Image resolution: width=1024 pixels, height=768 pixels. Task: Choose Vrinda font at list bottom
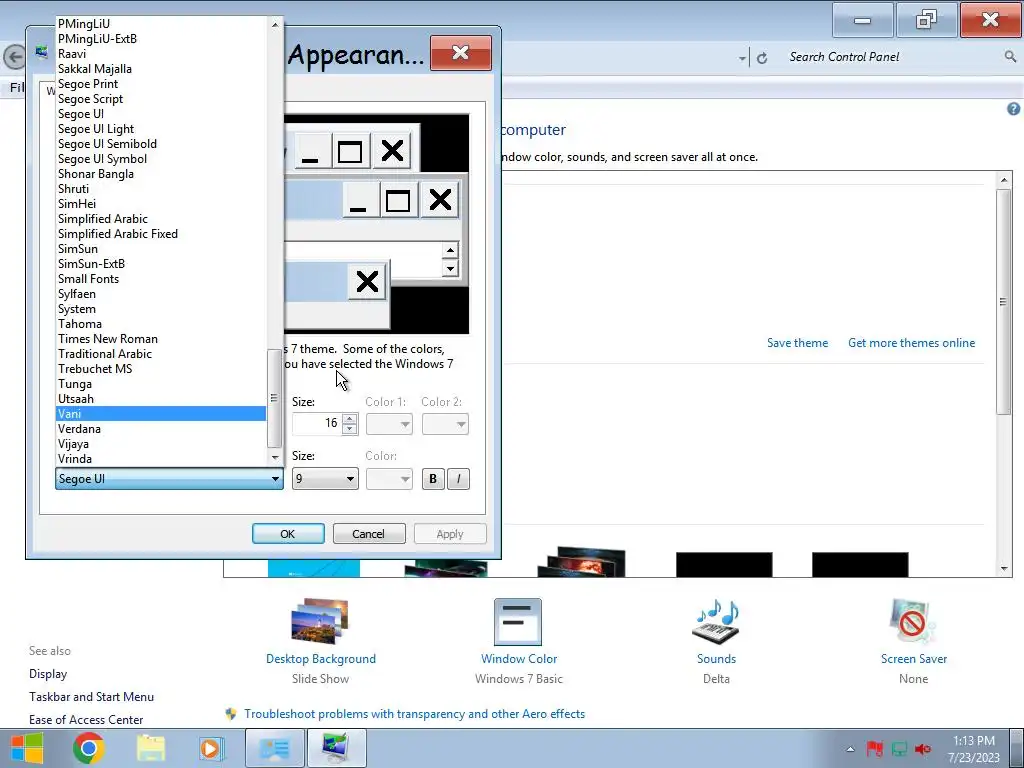click(161, 459)
